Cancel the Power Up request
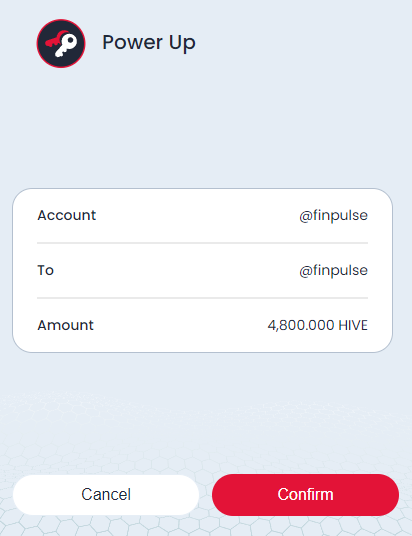412x536 pixels. 106,495
